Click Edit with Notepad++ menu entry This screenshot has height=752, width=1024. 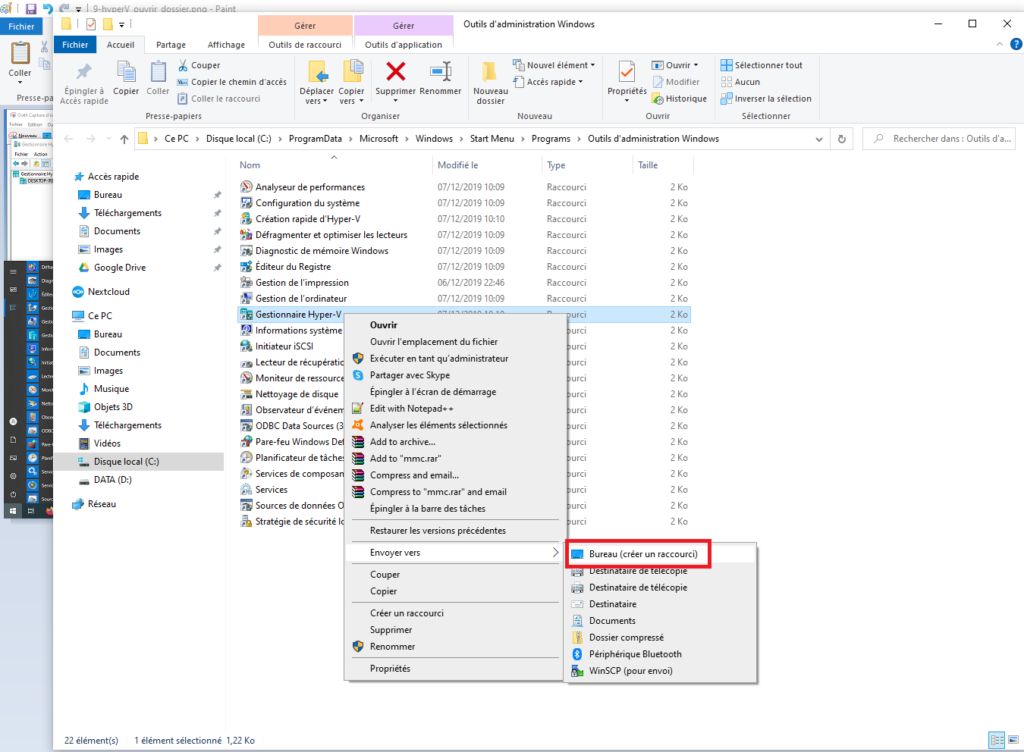tap(411, 409)
